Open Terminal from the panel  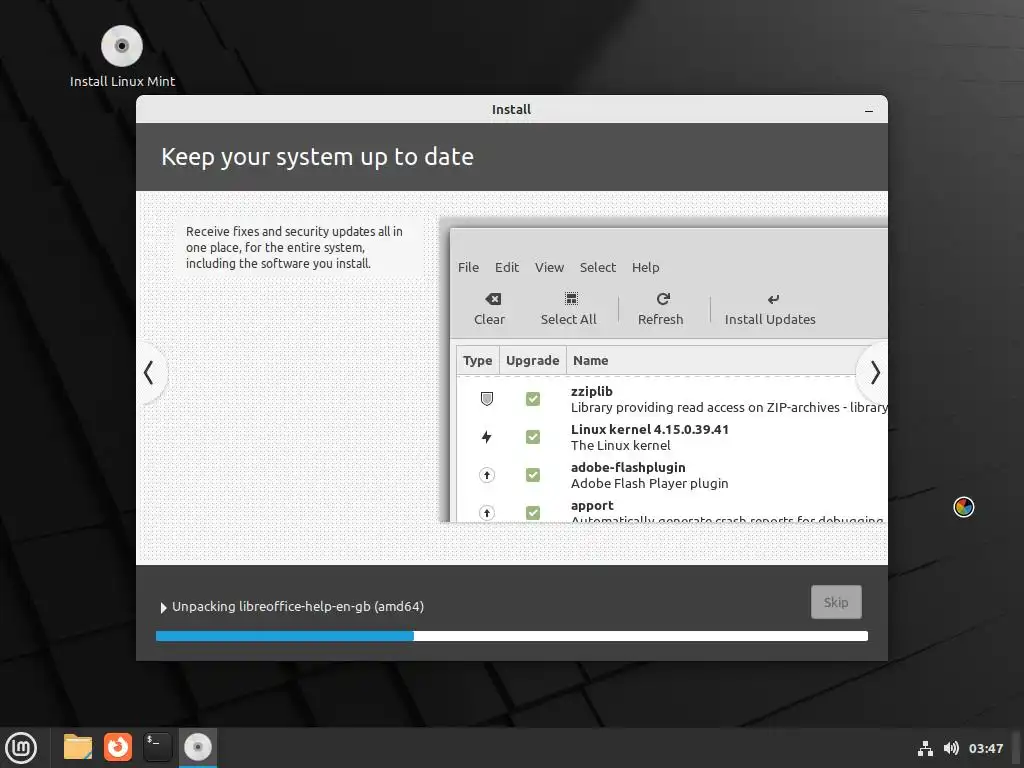(157, 747)
